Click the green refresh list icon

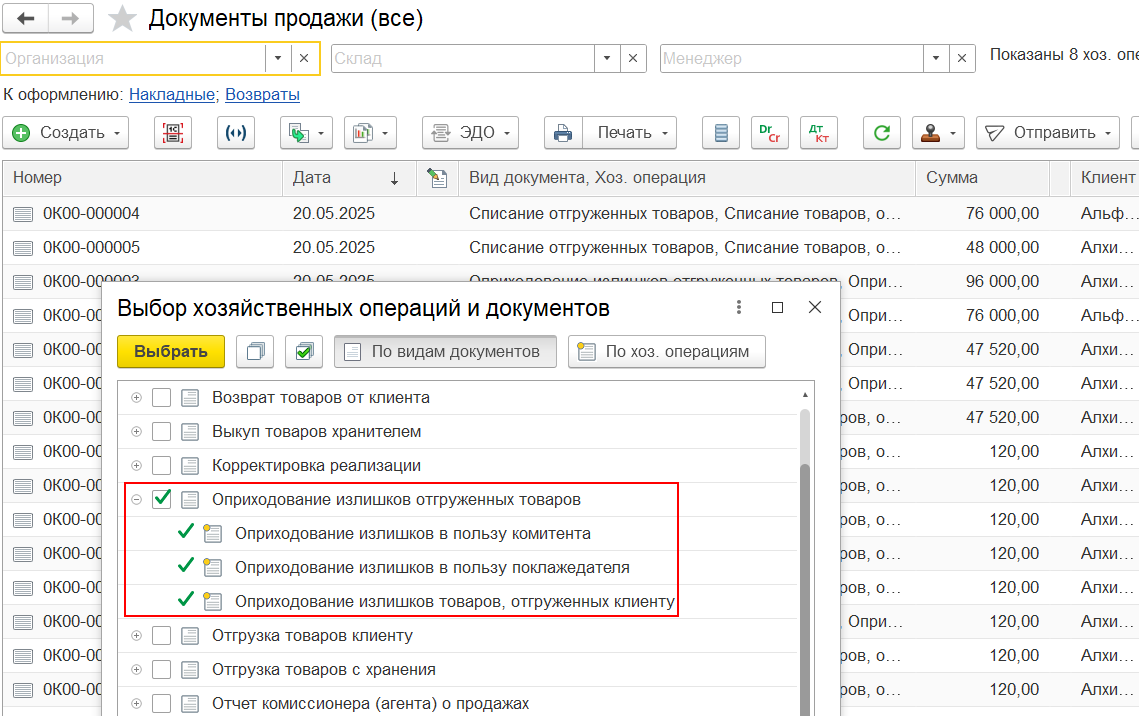click(881, 133)
